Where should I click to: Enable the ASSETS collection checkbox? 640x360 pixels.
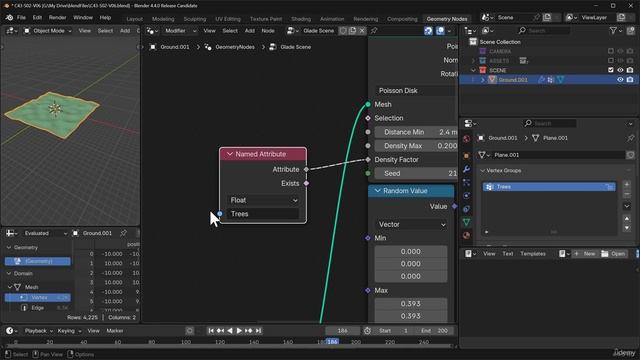click(x=611, y=60)
